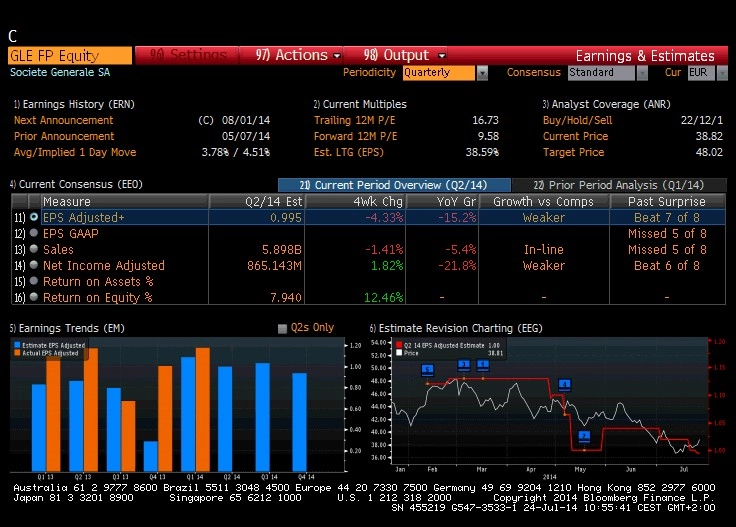Expand the 97) Actions dropdown arrow

337,56
